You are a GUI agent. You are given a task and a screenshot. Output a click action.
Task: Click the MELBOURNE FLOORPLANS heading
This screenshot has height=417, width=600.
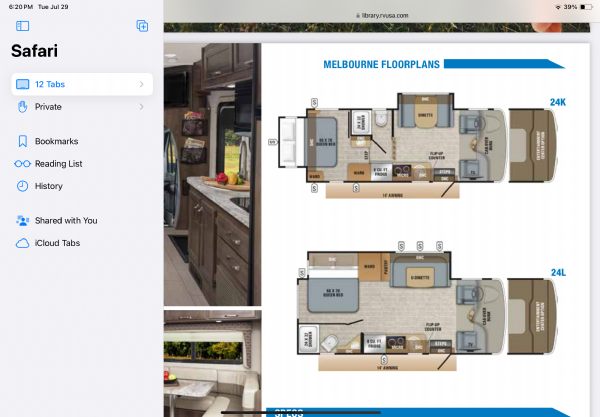[382, 64]
